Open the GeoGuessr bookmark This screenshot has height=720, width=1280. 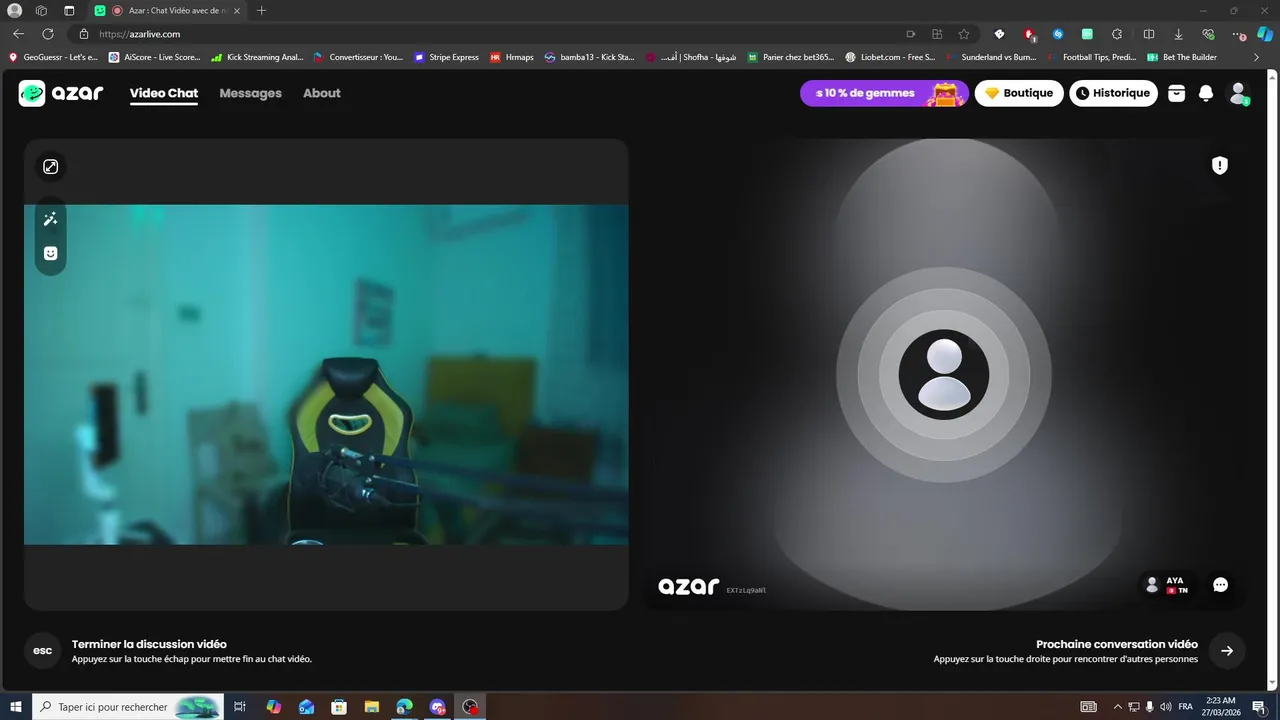[x=53, y=57]
